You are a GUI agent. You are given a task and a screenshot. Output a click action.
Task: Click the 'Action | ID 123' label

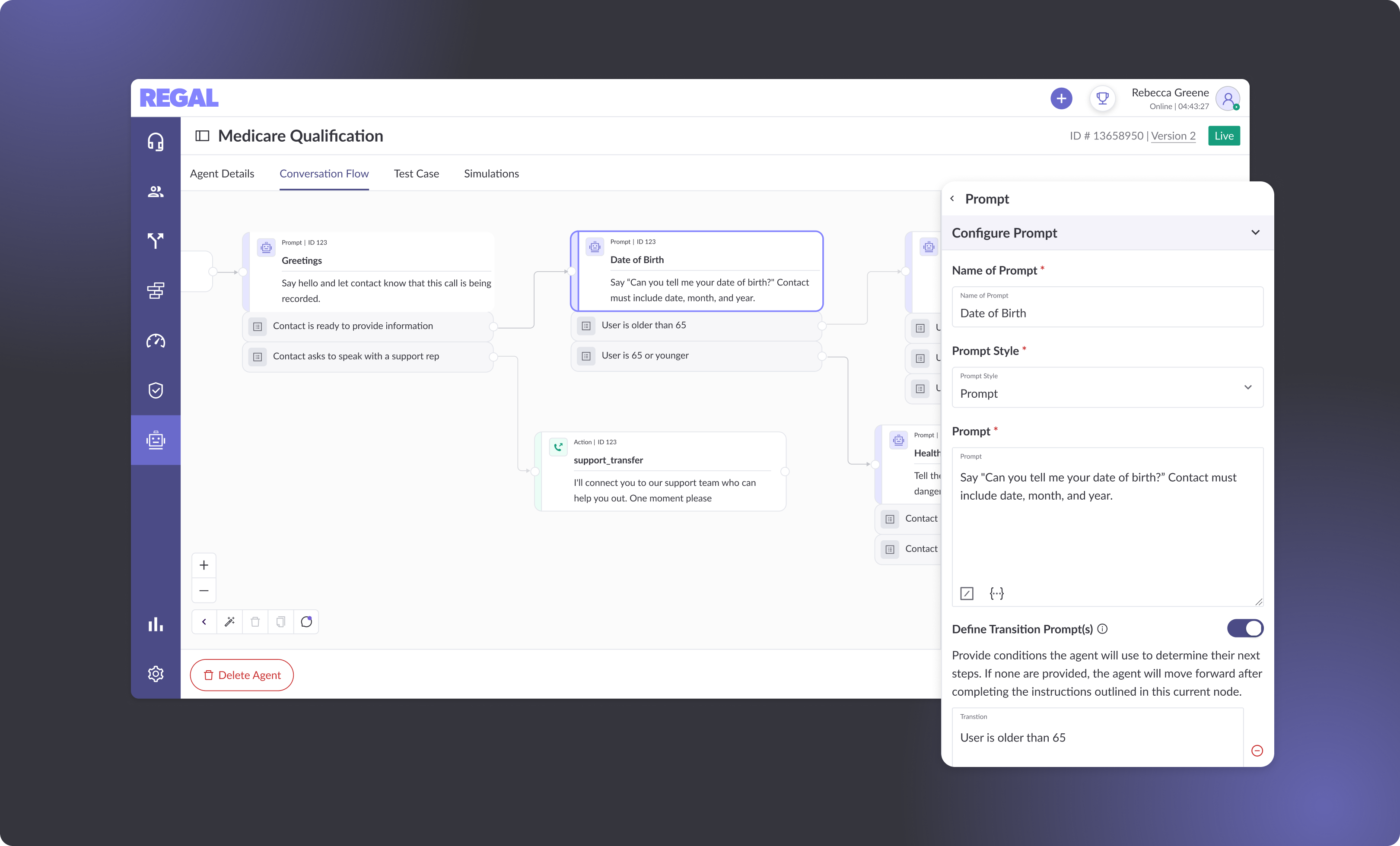(595, 442)
